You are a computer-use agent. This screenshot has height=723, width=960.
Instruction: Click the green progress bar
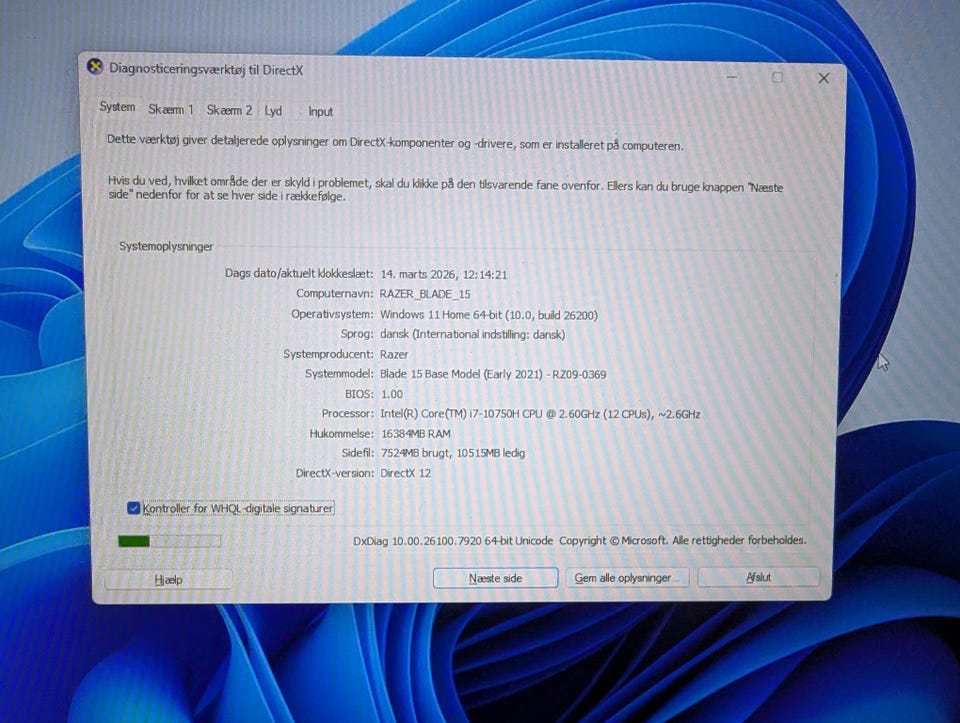[169, 541]
